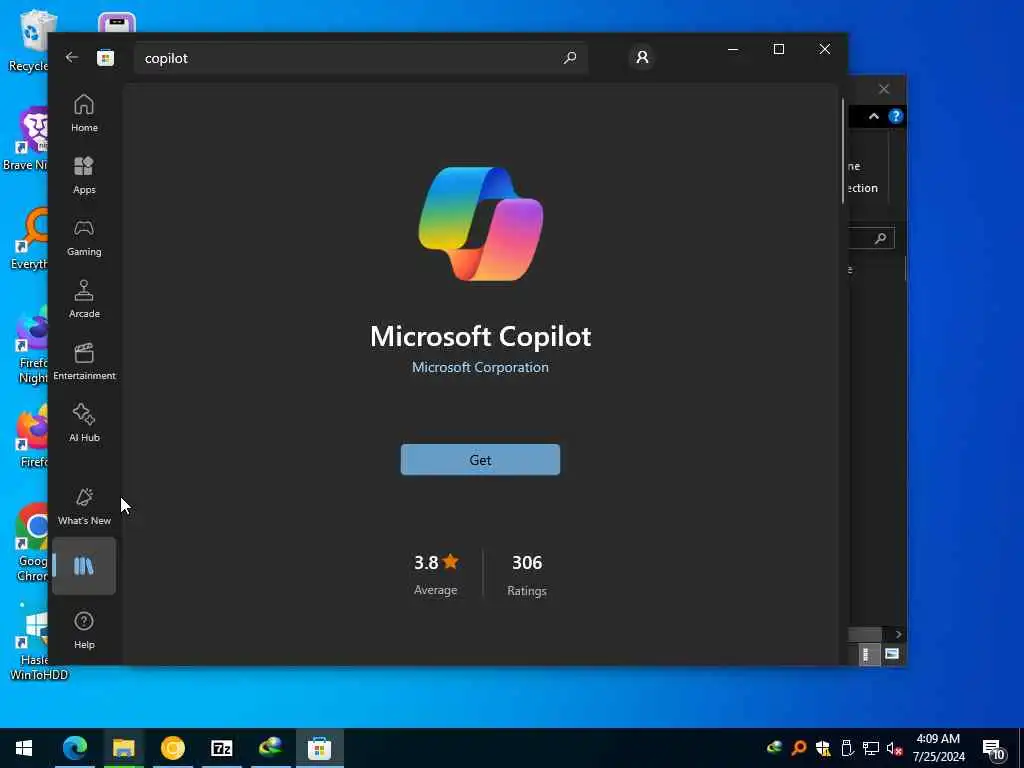Maximize the Microsoft Store window

[778, 50]
